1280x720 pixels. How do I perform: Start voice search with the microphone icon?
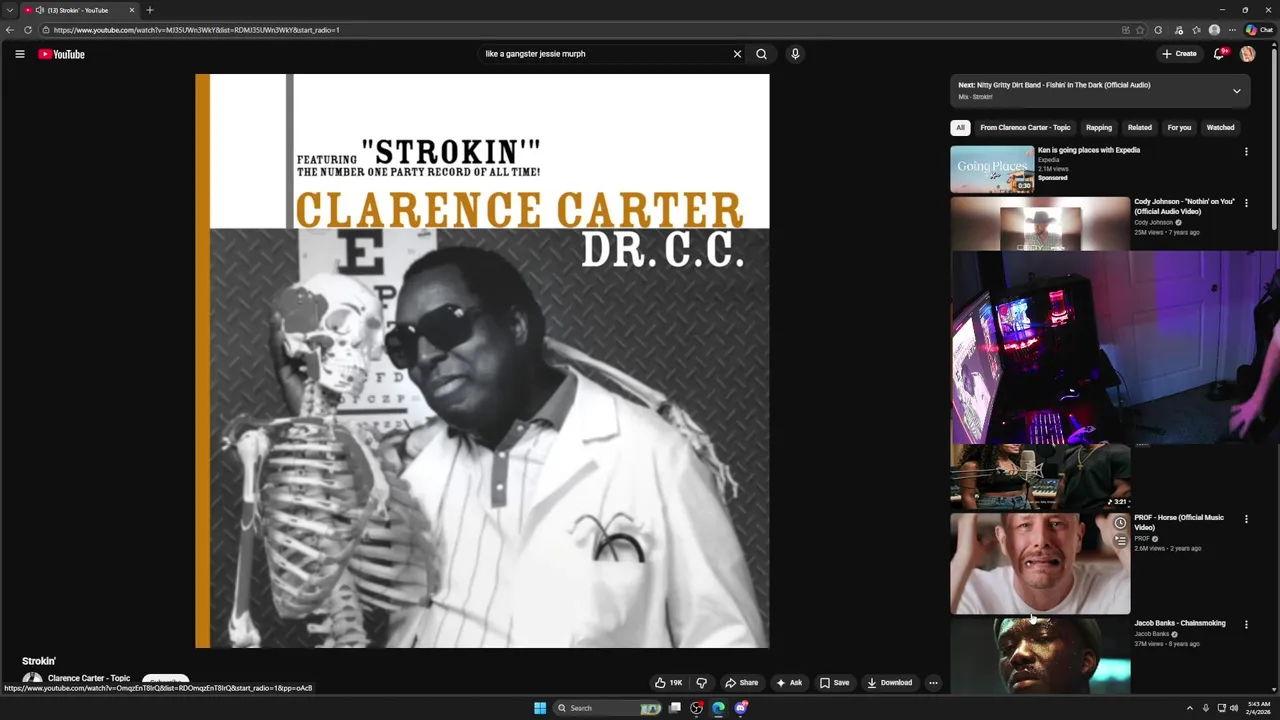[795, 54]
